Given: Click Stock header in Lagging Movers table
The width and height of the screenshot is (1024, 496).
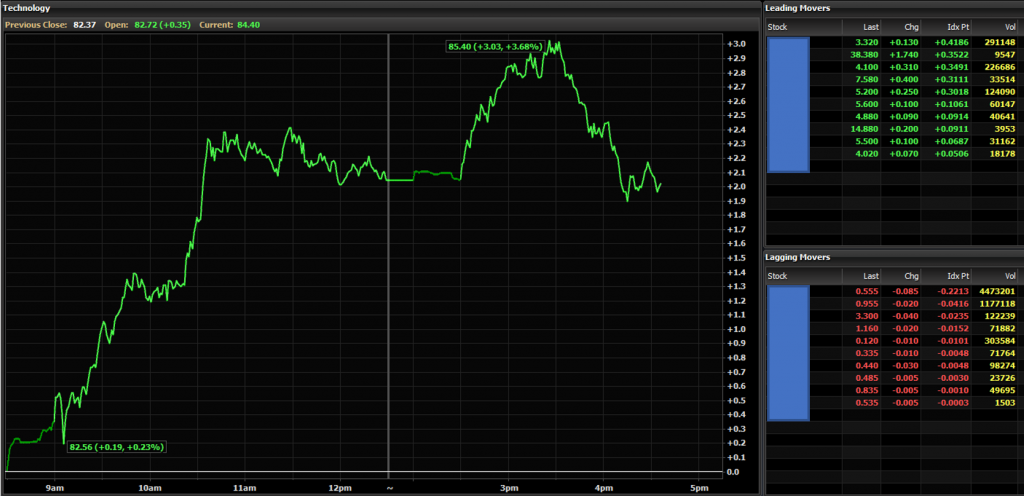Looking at the screenshot, I should pos(778,276).
